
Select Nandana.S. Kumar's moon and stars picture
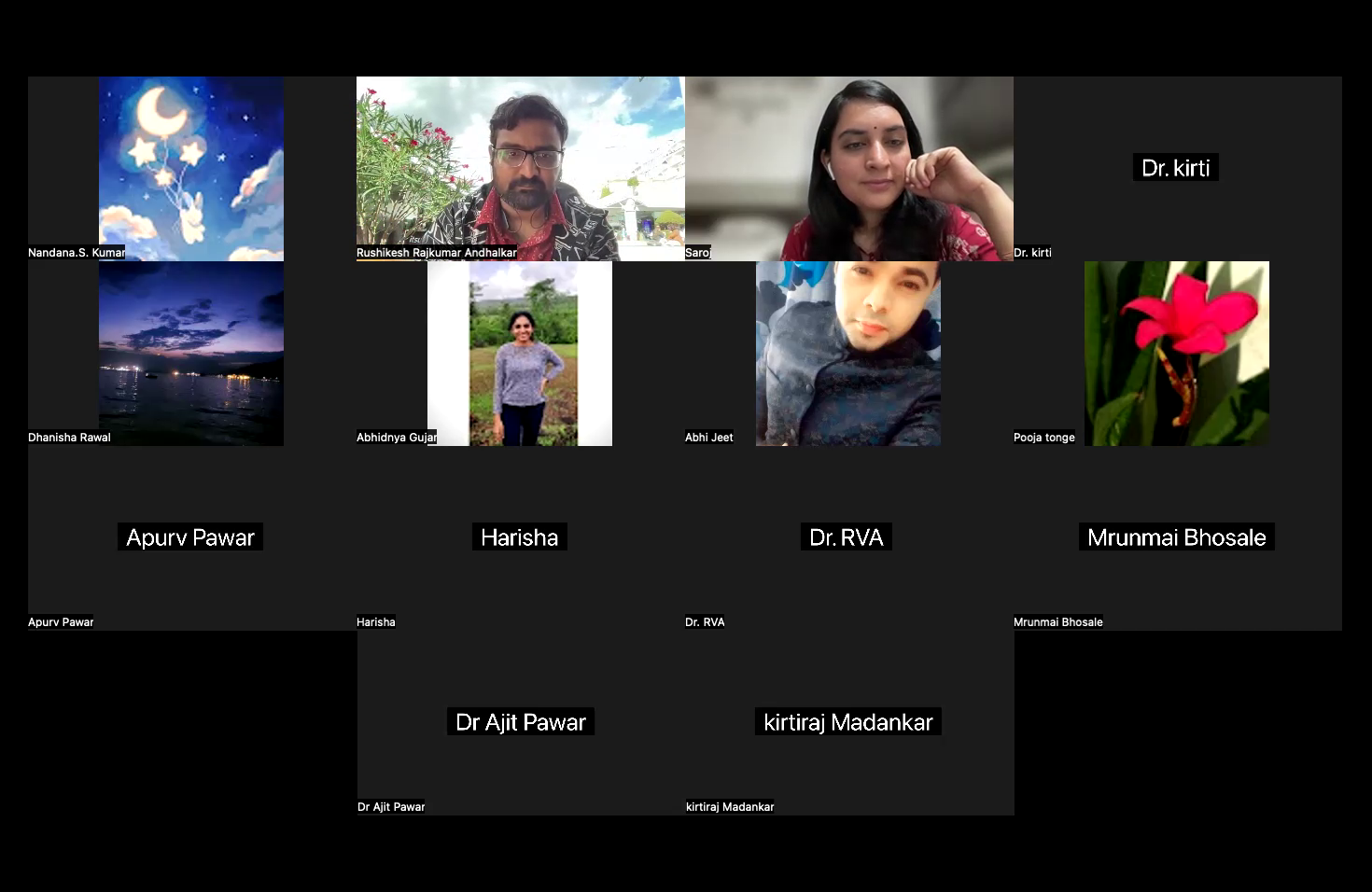click(191, 168)
